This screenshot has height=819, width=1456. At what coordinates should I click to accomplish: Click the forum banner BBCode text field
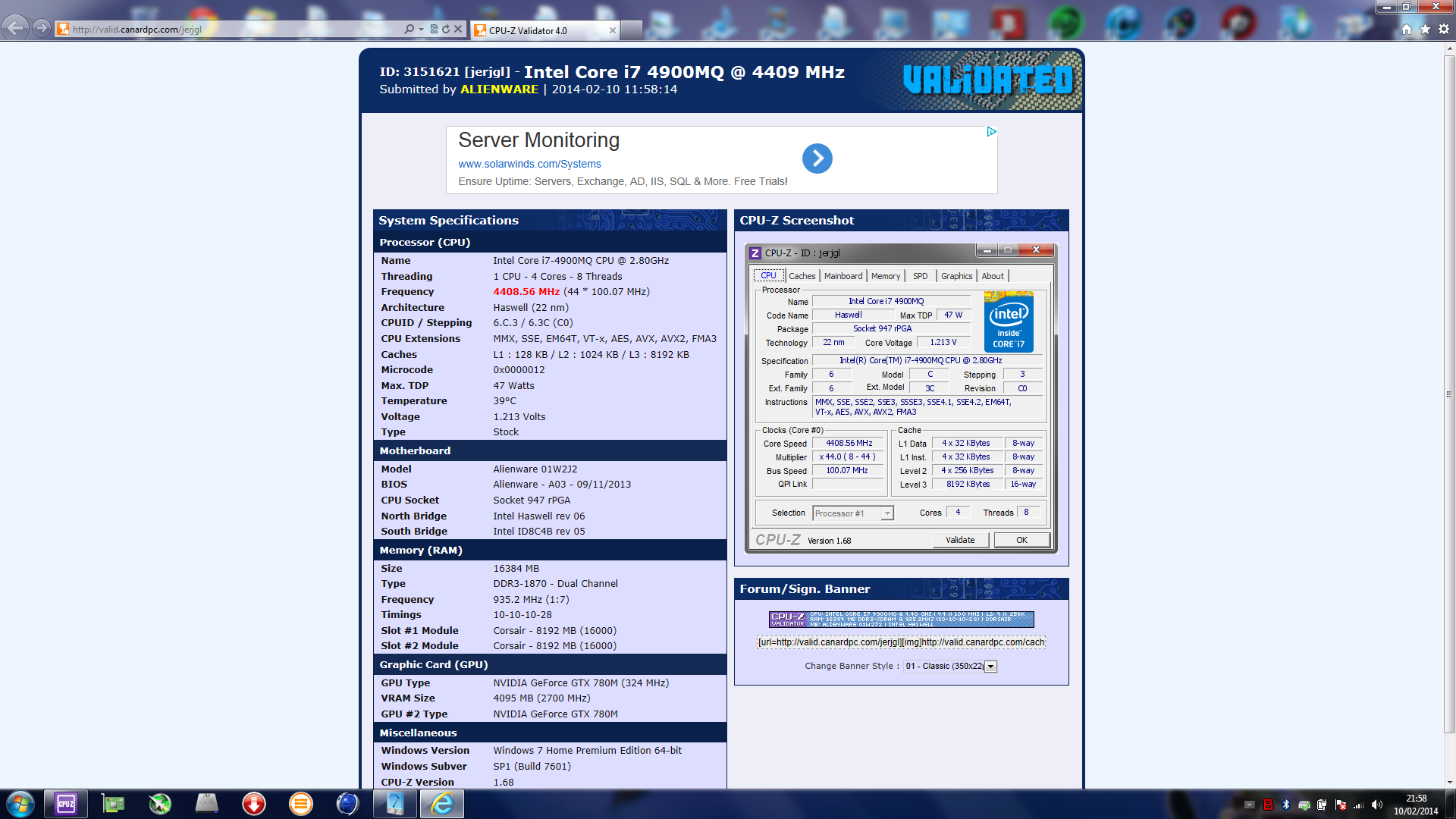pos(901,642)
